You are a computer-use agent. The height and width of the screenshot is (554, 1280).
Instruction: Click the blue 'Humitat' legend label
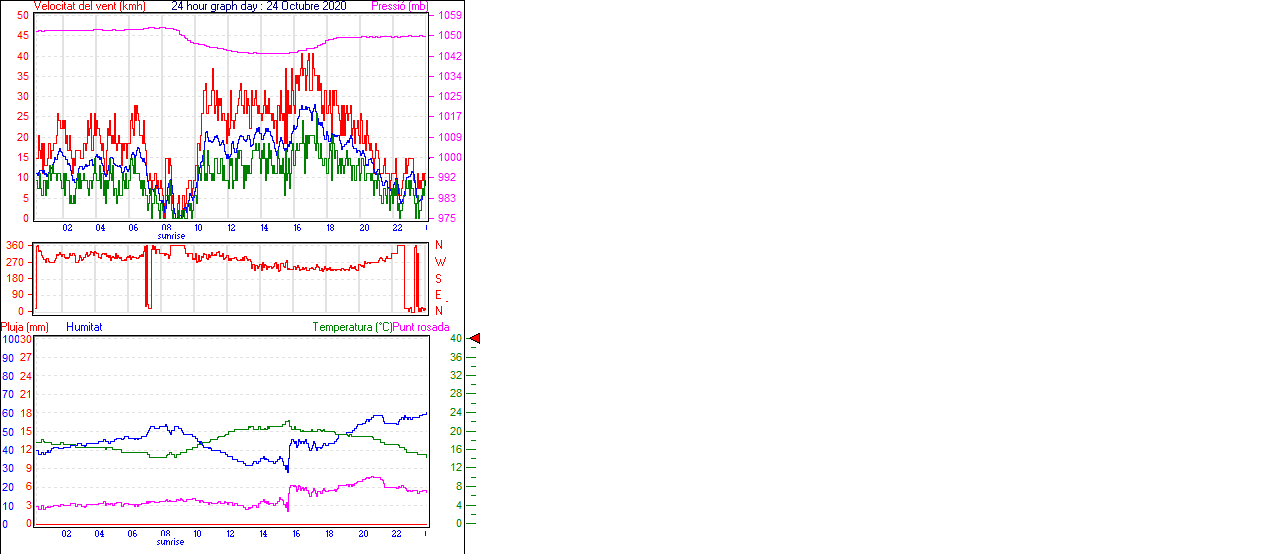pos(84,327)
